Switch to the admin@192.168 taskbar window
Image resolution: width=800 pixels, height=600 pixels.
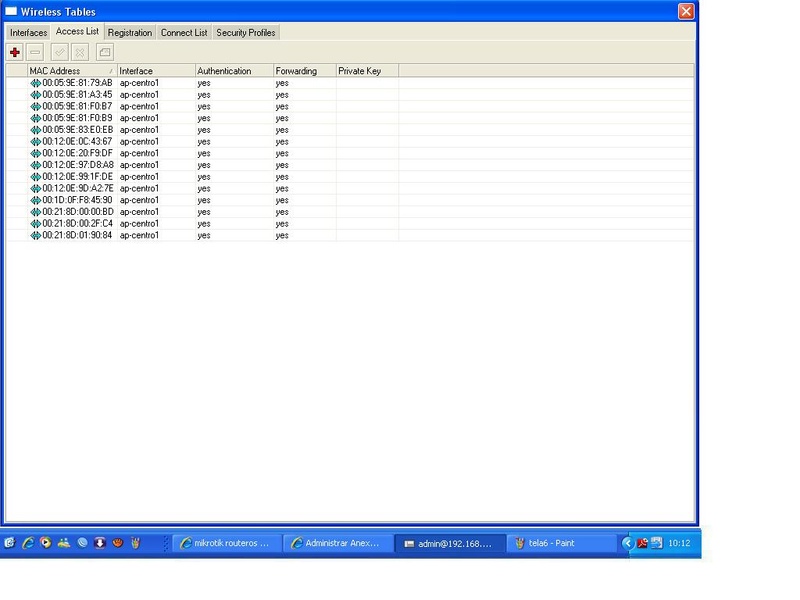click(x=451, y=543)
